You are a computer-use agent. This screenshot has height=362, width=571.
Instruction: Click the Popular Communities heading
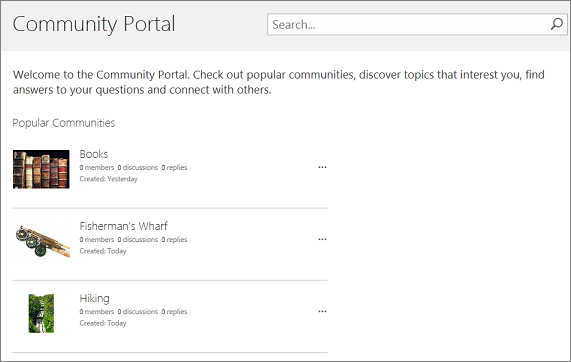[x=64, y=123]
